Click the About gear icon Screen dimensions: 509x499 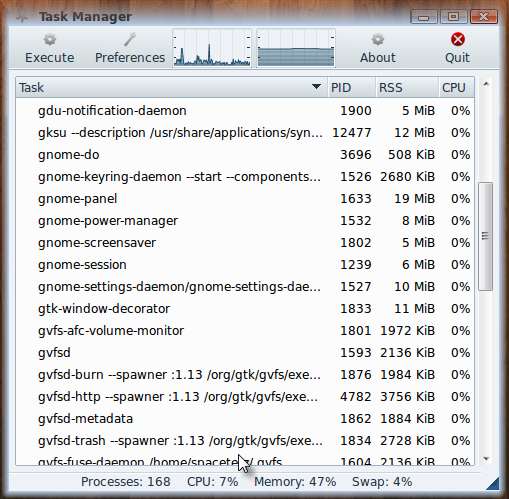pos(378,39)
